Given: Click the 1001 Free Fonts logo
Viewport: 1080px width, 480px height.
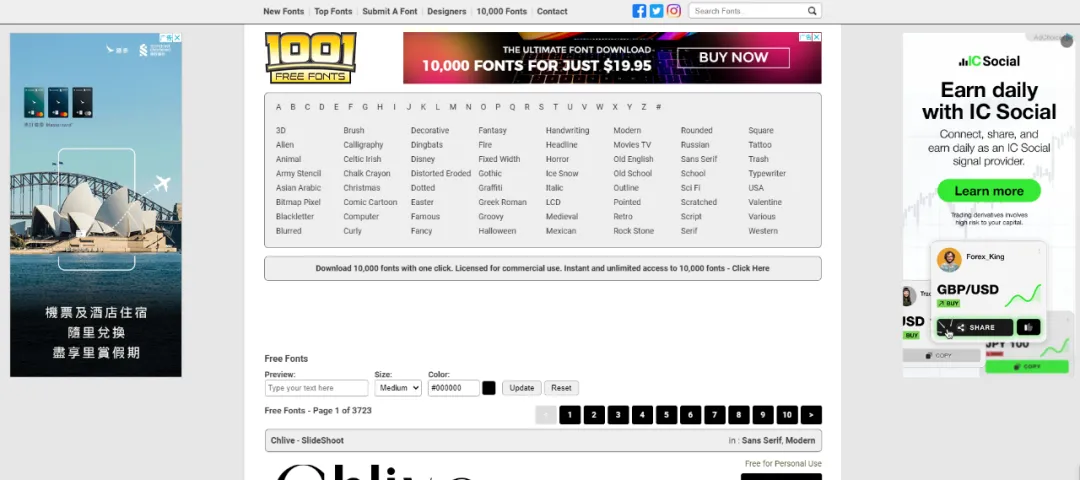Looking at the screenshot, I should [311, 58].
